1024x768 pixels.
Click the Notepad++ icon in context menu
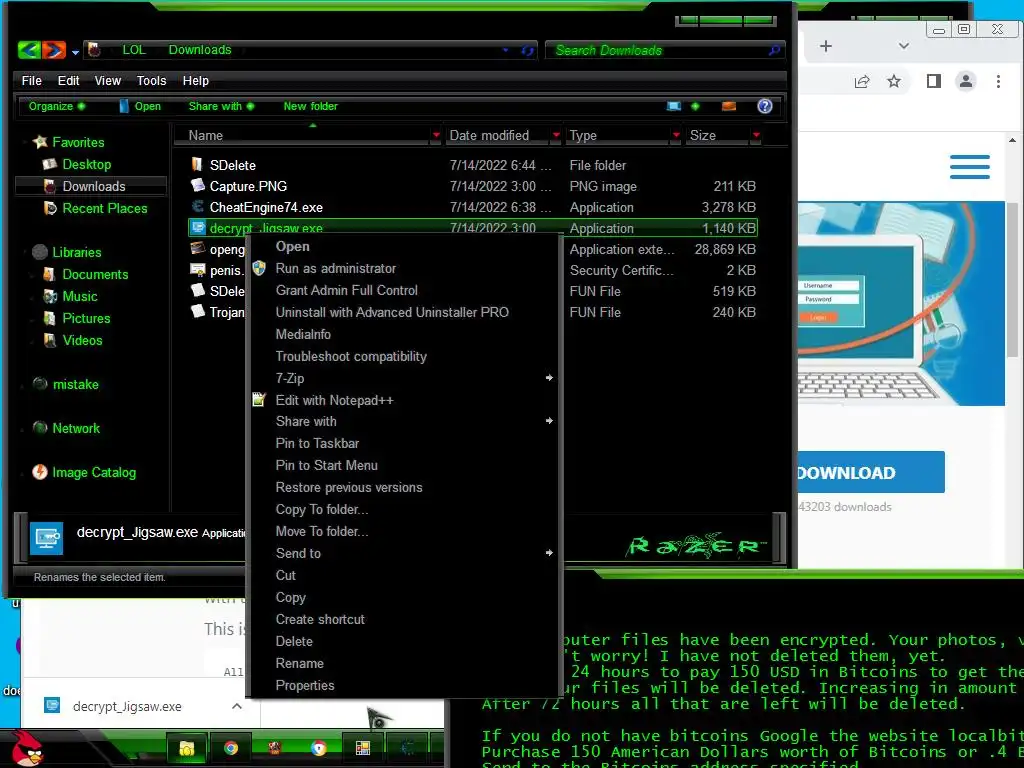(259, 400)
